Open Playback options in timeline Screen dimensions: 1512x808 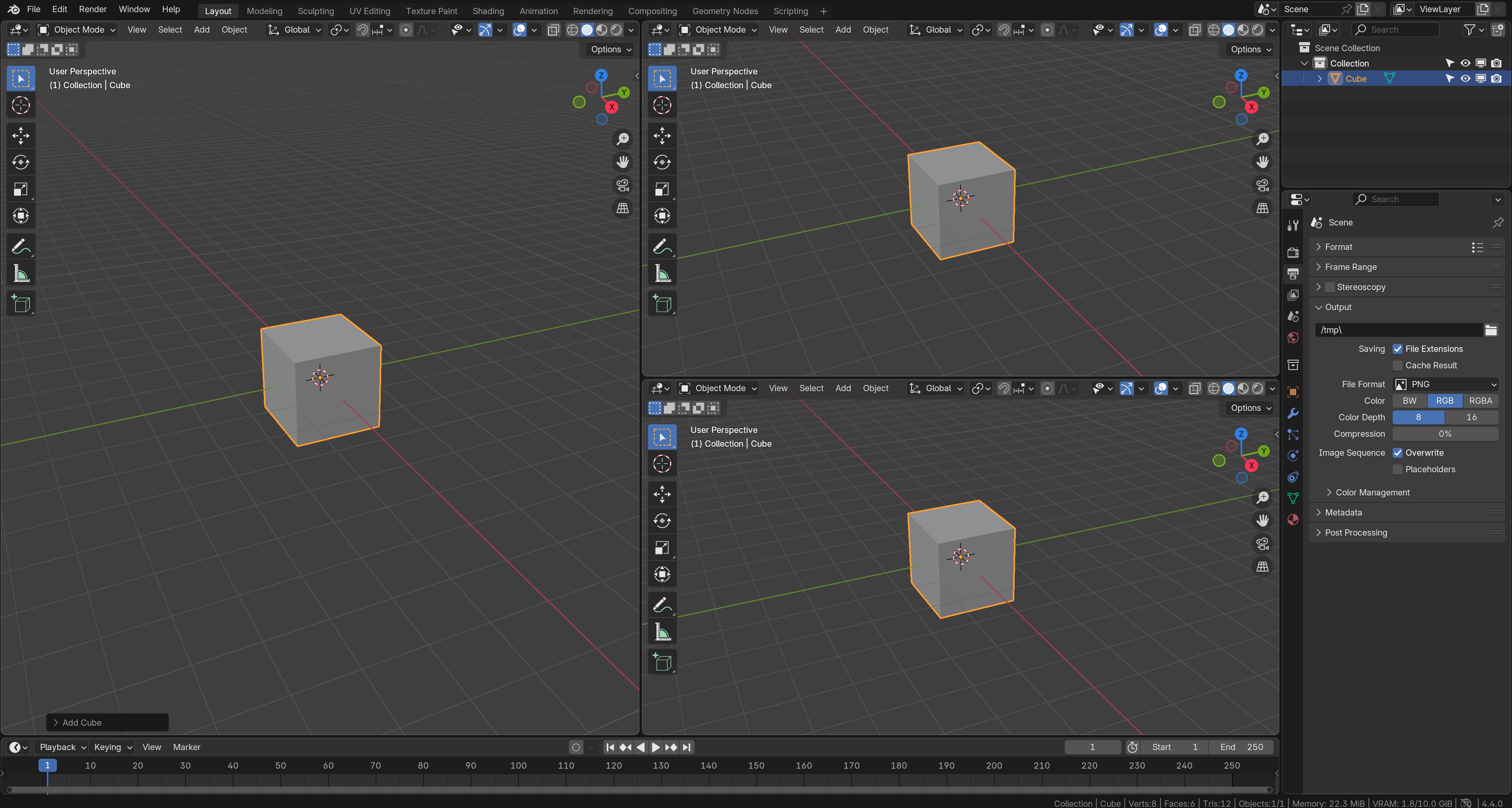(62, 747)
